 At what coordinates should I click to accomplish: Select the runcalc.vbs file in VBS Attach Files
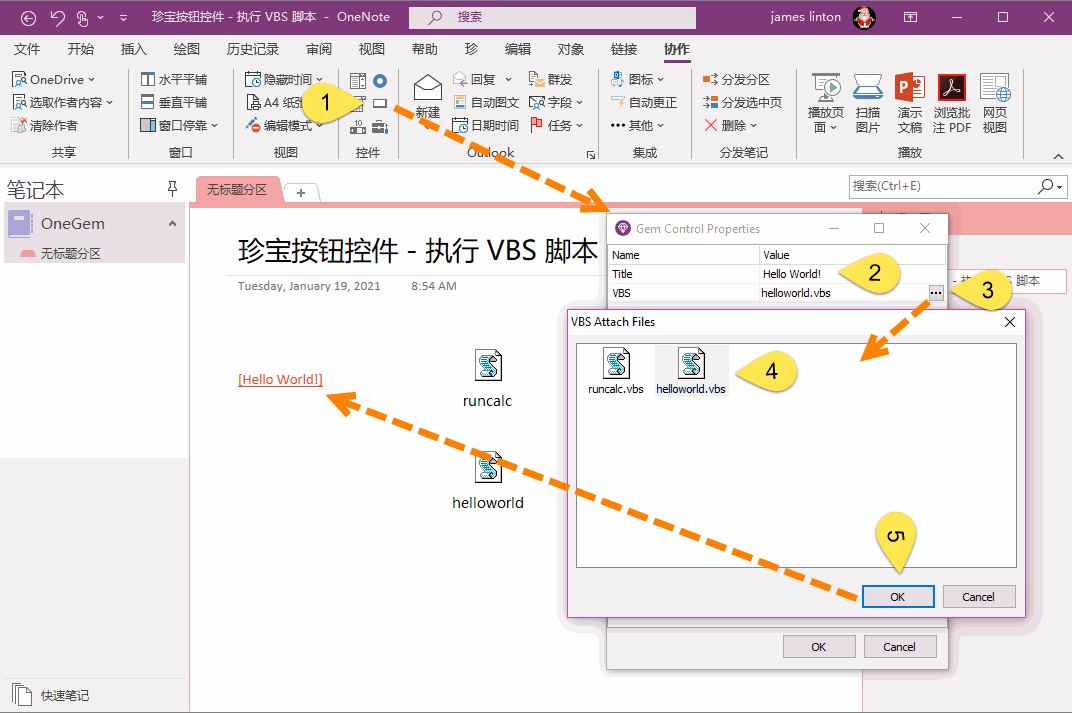616,371
